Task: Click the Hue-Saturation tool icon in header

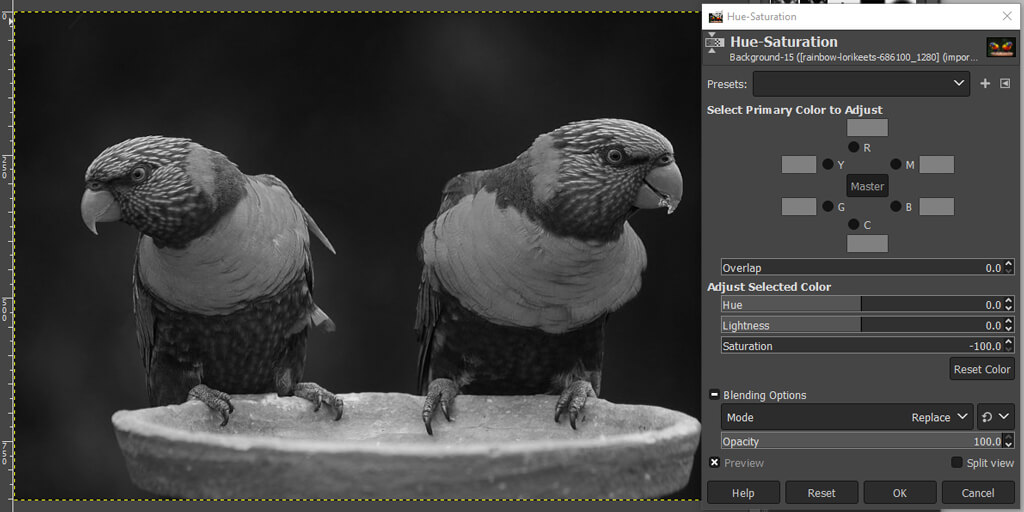Action: click(x=715, y=44)
